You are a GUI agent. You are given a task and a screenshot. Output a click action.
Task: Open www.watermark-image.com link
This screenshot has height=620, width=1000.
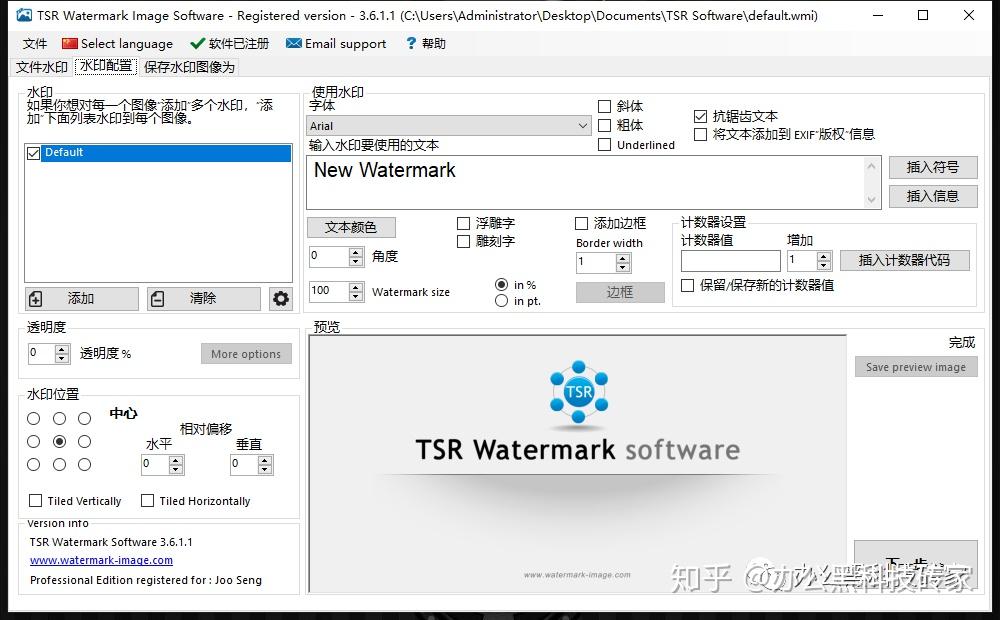pos(101,560)
